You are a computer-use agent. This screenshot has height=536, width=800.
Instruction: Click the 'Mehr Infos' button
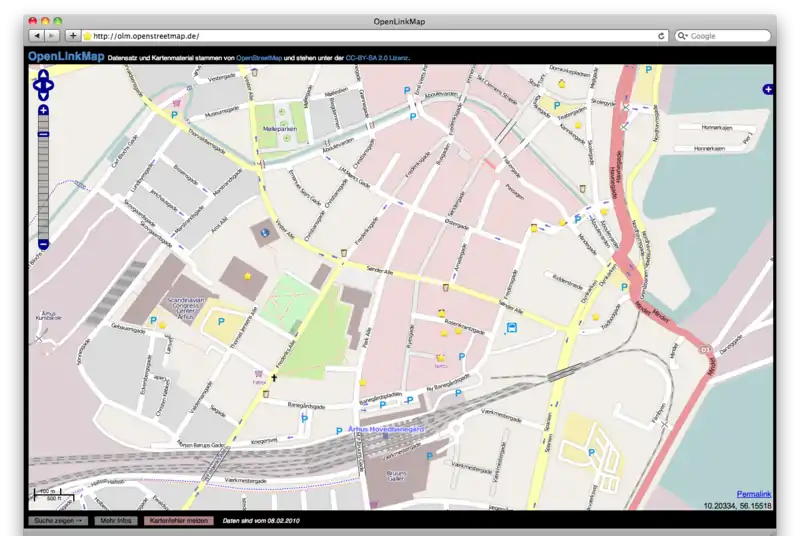click(117, 521)
